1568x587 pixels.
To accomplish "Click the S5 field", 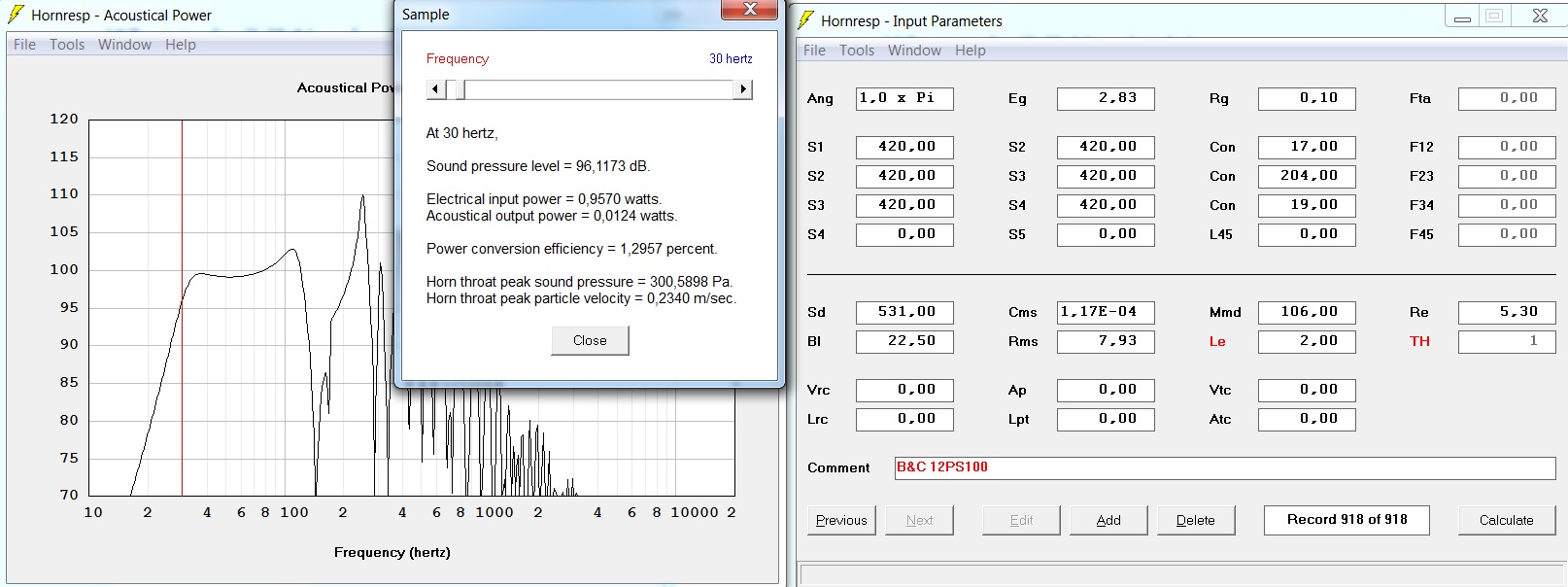I will (1106, 234).
